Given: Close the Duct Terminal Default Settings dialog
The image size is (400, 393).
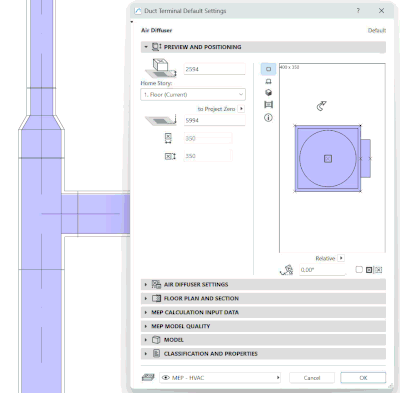Looking at the screenshot, I should coord(381,11).
